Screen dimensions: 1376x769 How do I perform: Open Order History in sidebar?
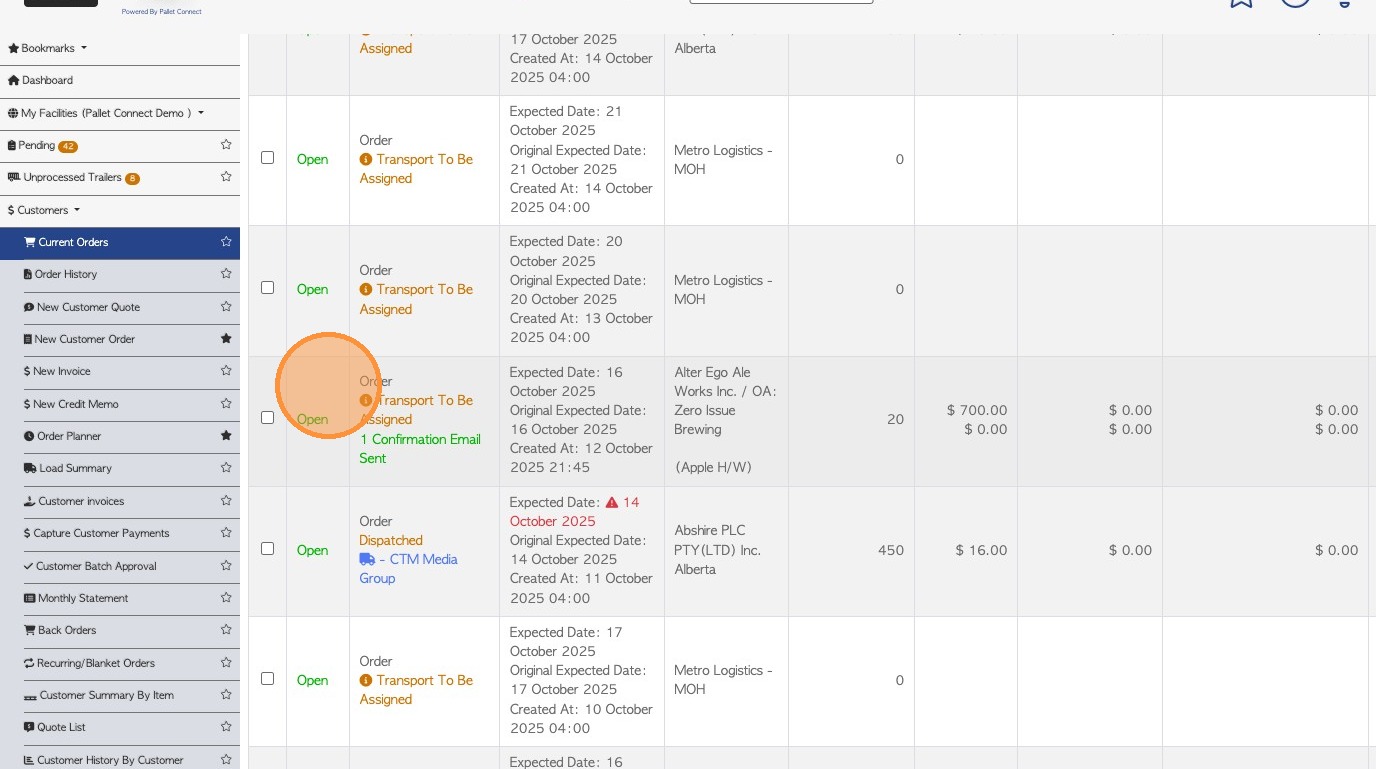[x=66, y=274]
